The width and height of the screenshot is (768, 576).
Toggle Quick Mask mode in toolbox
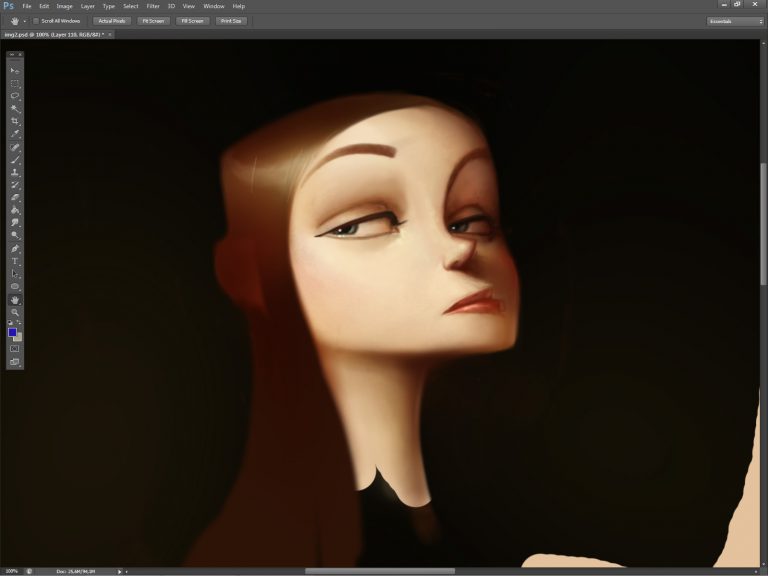15,348
